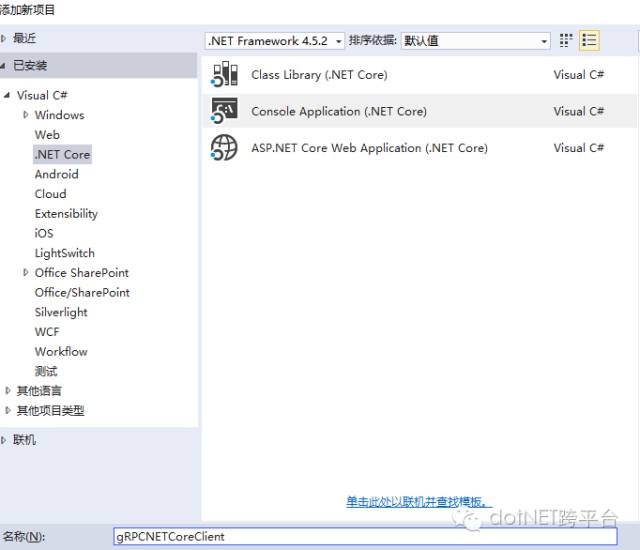Expand the 最近 section
Viewport: 640px width, 550px height.
click(x=3, y=38)
